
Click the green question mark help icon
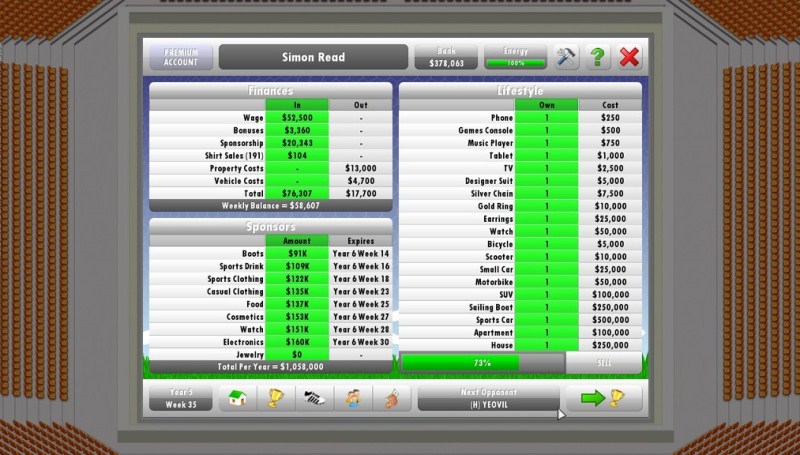pyautogui.click(x=598, y=57)
